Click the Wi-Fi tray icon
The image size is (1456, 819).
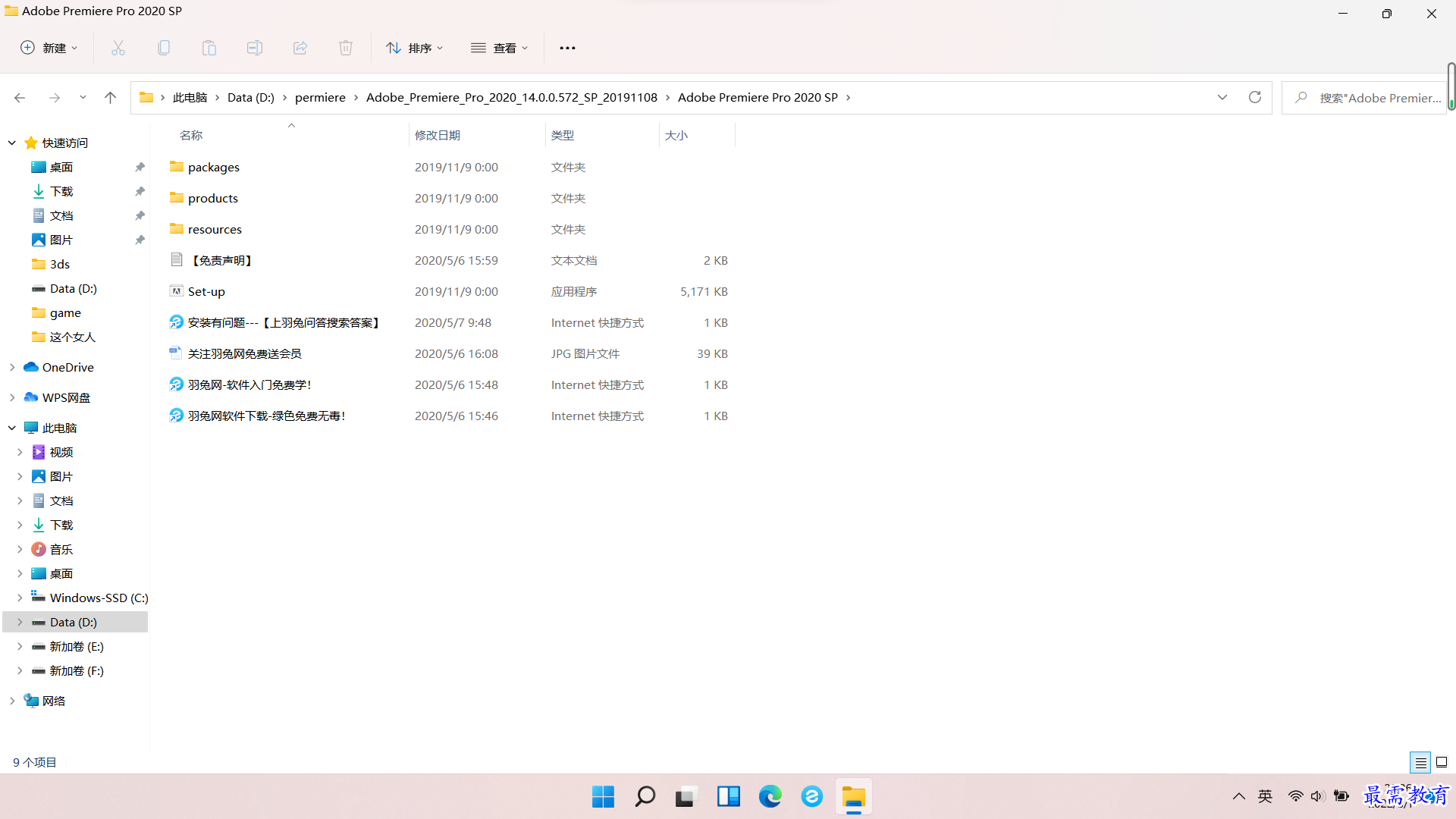pyautogui.click(x=1296, y=796)
